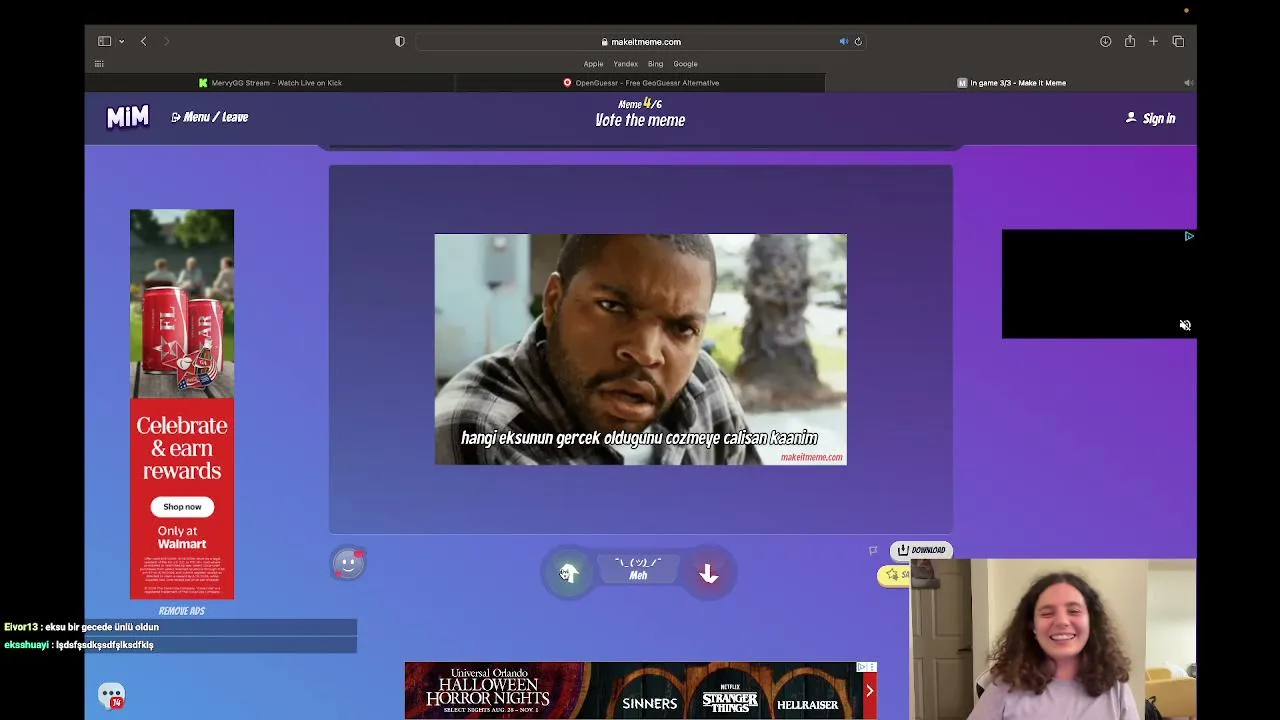
Task: Click the chat message from Eivor13
Action: pyautogui.click(x=81, y=627)
